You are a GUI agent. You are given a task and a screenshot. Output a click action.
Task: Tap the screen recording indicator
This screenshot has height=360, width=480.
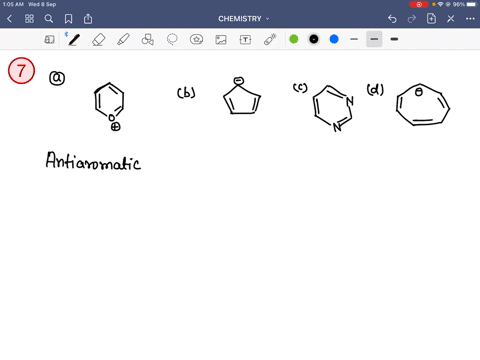[419, 4]
